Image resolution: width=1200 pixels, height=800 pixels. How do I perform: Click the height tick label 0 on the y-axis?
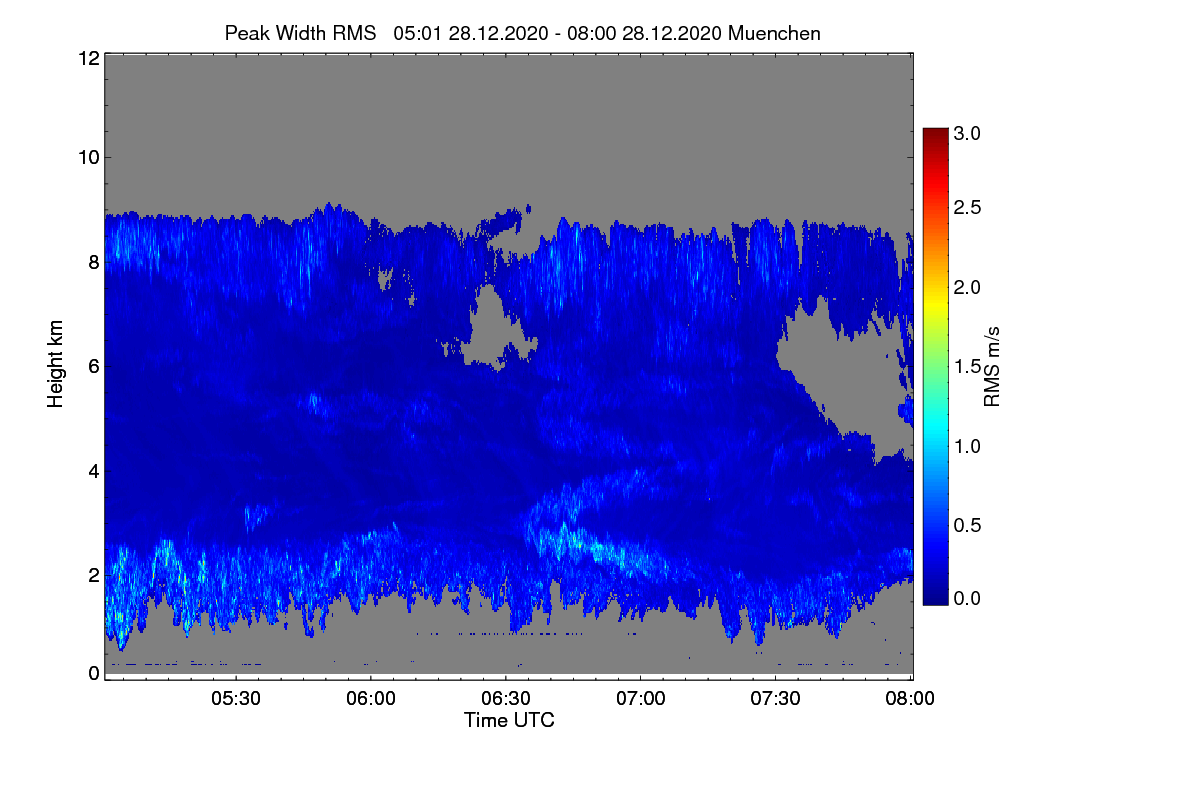(93, 673)
